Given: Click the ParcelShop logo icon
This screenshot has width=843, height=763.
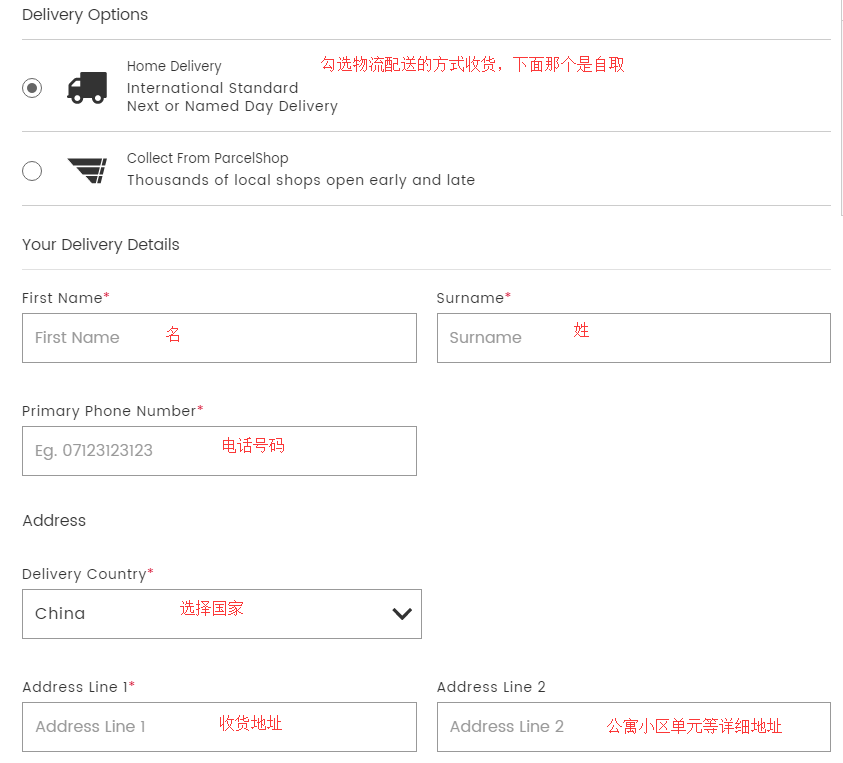Looking at the screenshot, I should pyautogui.click(x=87, y=170).
